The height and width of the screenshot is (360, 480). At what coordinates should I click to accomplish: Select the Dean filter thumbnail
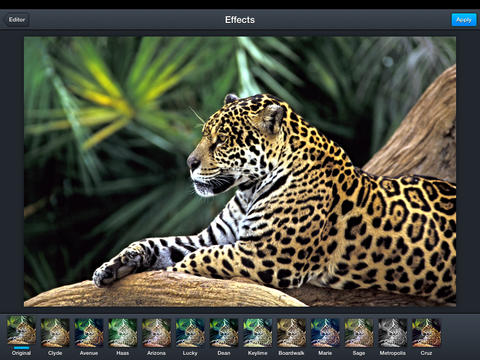coord(224,332)
